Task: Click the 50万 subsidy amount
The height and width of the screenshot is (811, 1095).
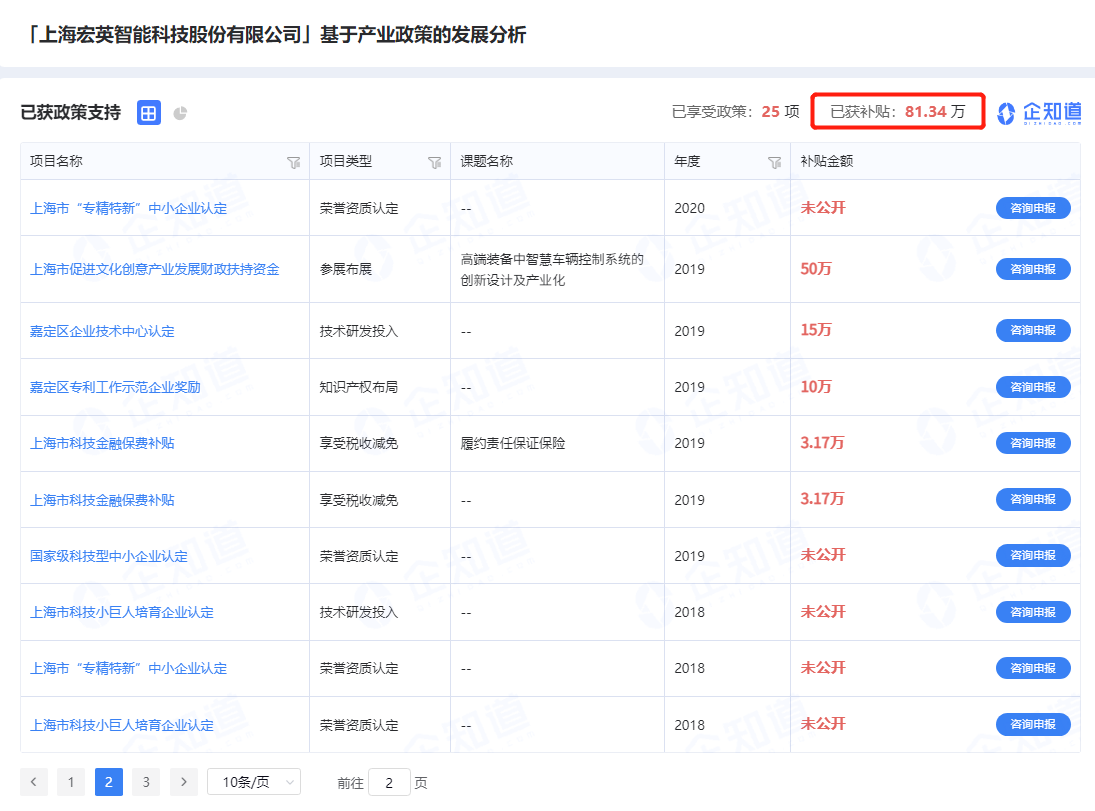Action: [x=816, y=269]
